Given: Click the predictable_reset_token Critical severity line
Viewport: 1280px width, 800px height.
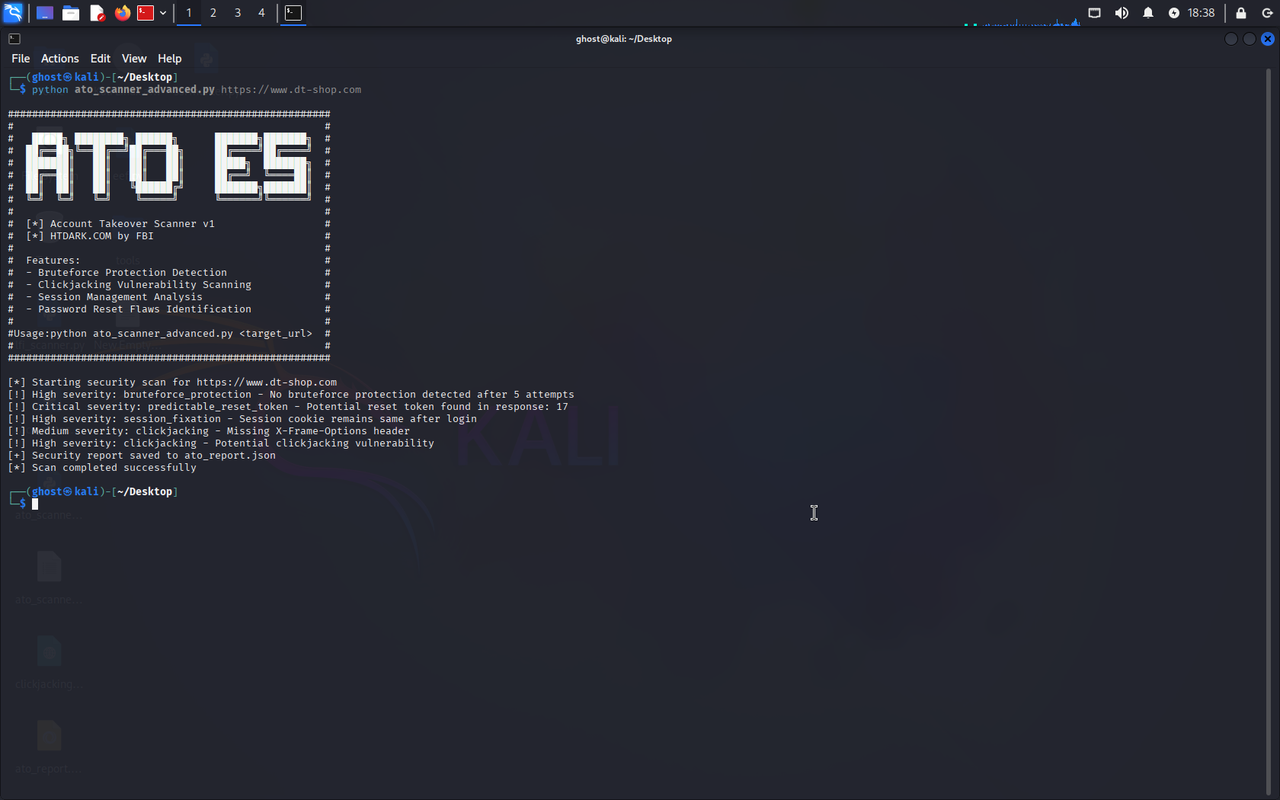Looking at the screenshot, I should point(288,407).
